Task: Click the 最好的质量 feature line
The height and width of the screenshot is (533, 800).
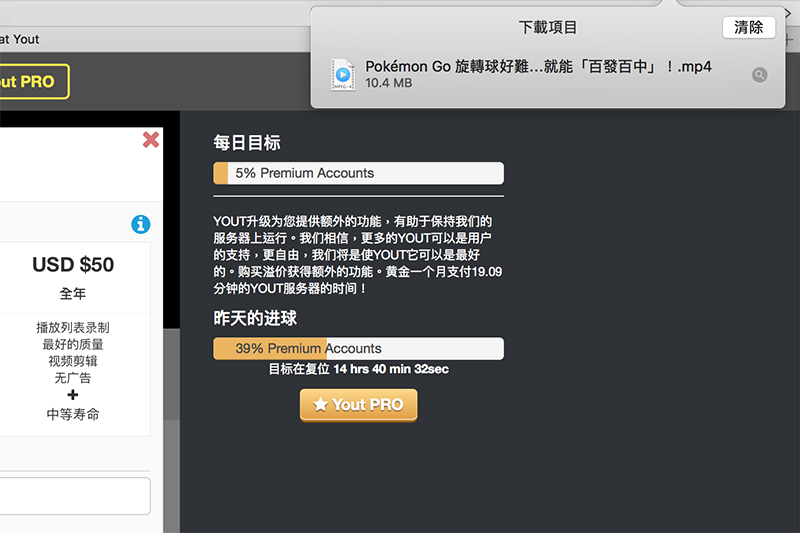Action: tap(73, 344)
